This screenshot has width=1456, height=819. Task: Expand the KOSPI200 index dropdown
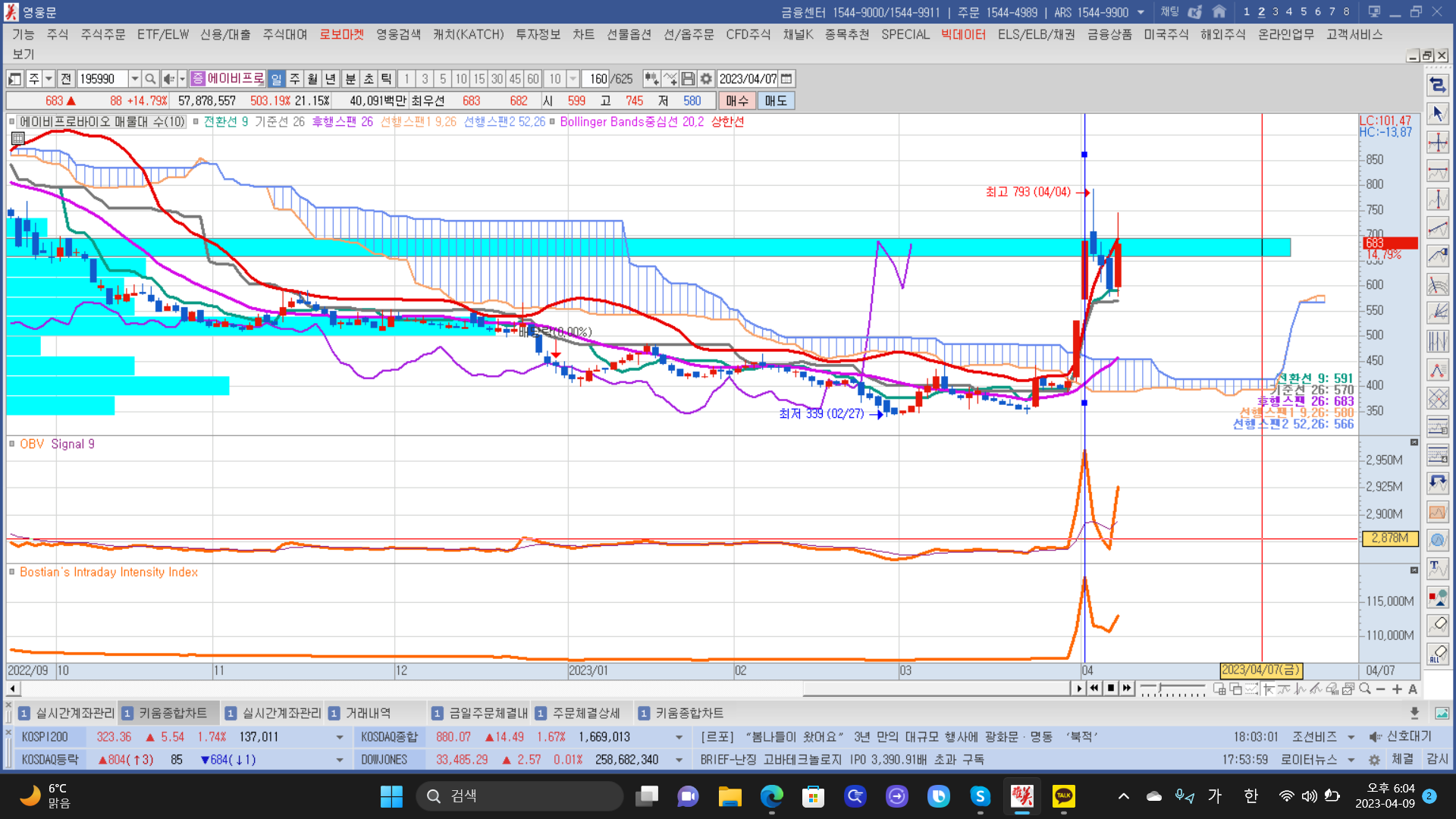[339, 737]
